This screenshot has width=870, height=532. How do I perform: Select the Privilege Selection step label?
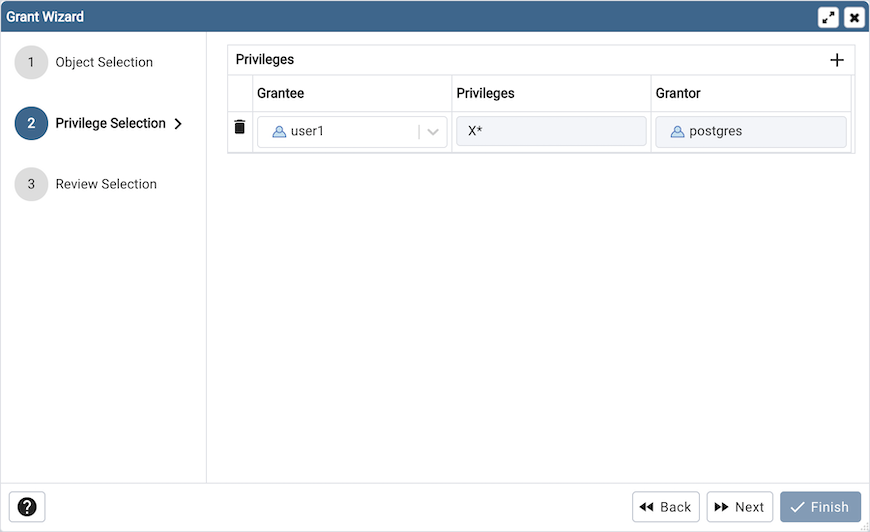tap(110, 123)
